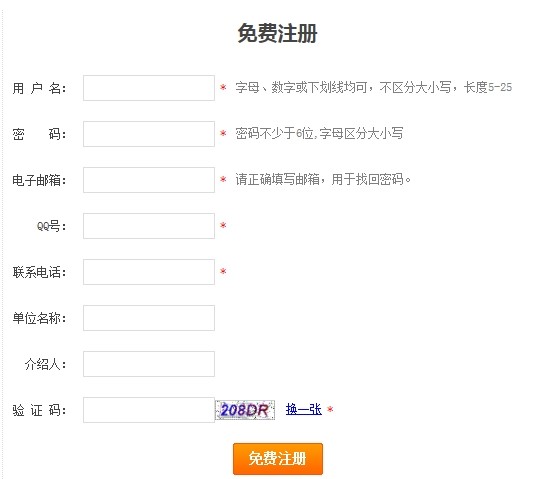Image resolution: width=551 pixels, height=479 pixels.
Task: Click the red asterisk beside email field
Action: [x=223, y=179]
